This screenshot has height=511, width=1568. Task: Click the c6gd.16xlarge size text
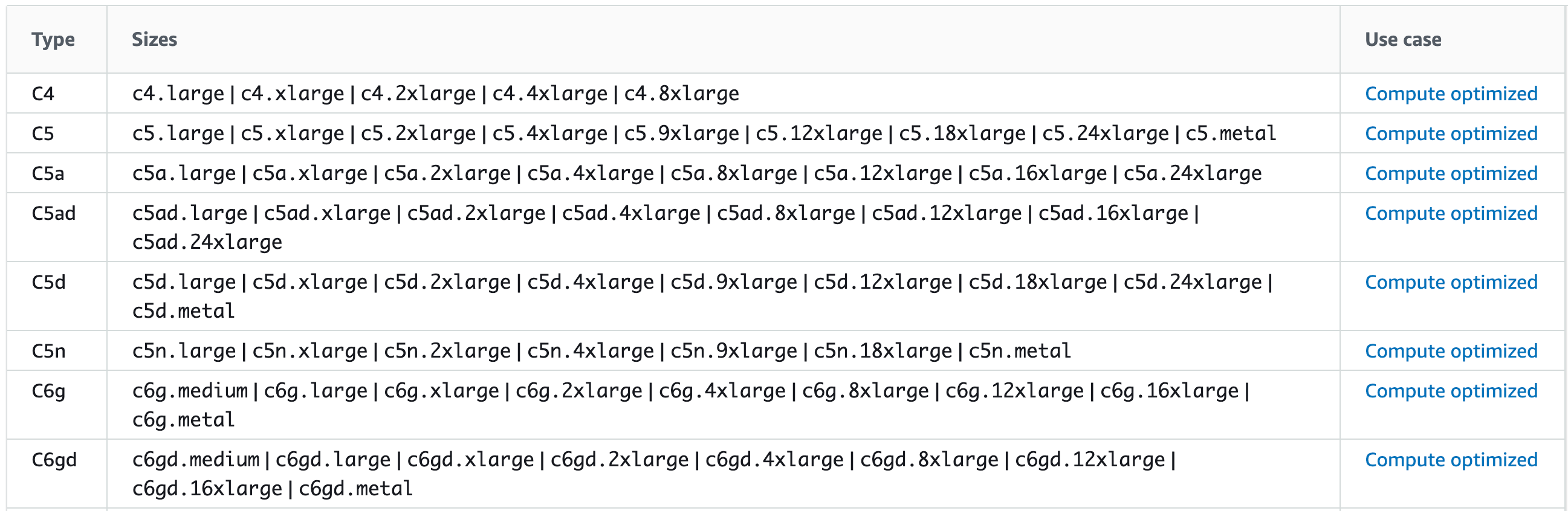(x=207, y=489)
